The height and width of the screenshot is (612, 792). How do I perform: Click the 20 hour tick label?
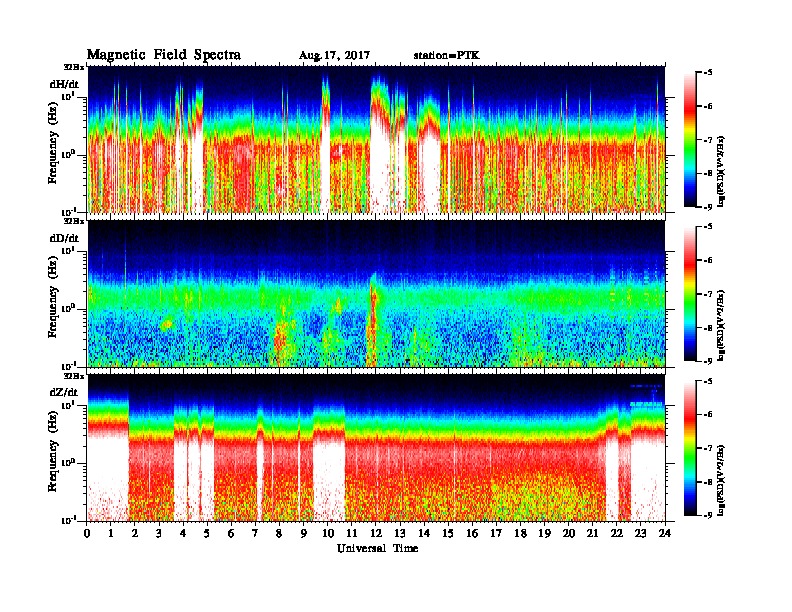coord(569,534)
